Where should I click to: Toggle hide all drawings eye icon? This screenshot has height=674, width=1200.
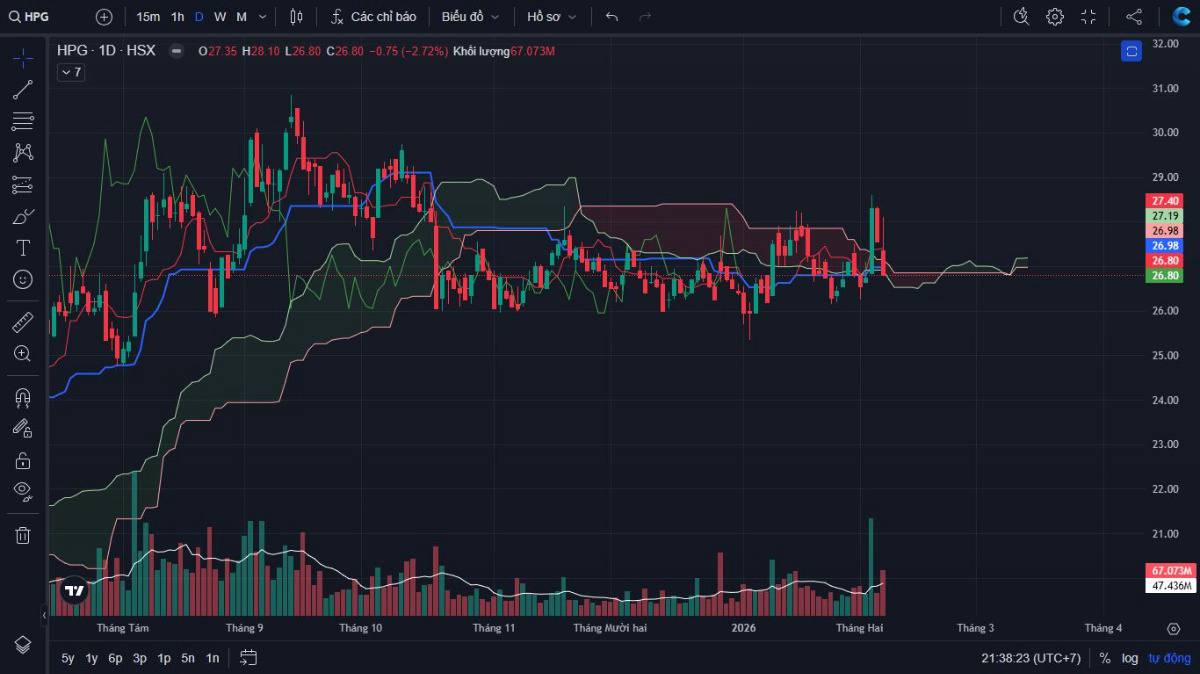coord(22,490)
